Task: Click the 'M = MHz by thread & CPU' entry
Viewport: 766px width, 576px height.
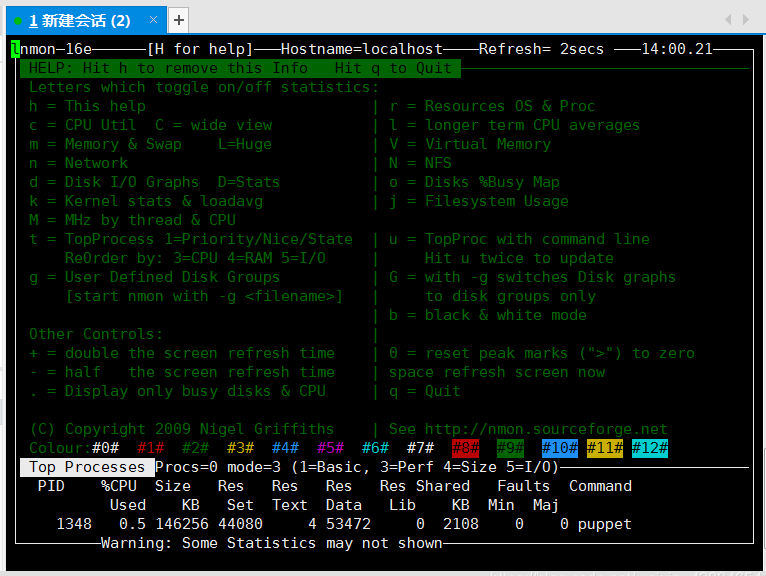Action: [132, 220]
